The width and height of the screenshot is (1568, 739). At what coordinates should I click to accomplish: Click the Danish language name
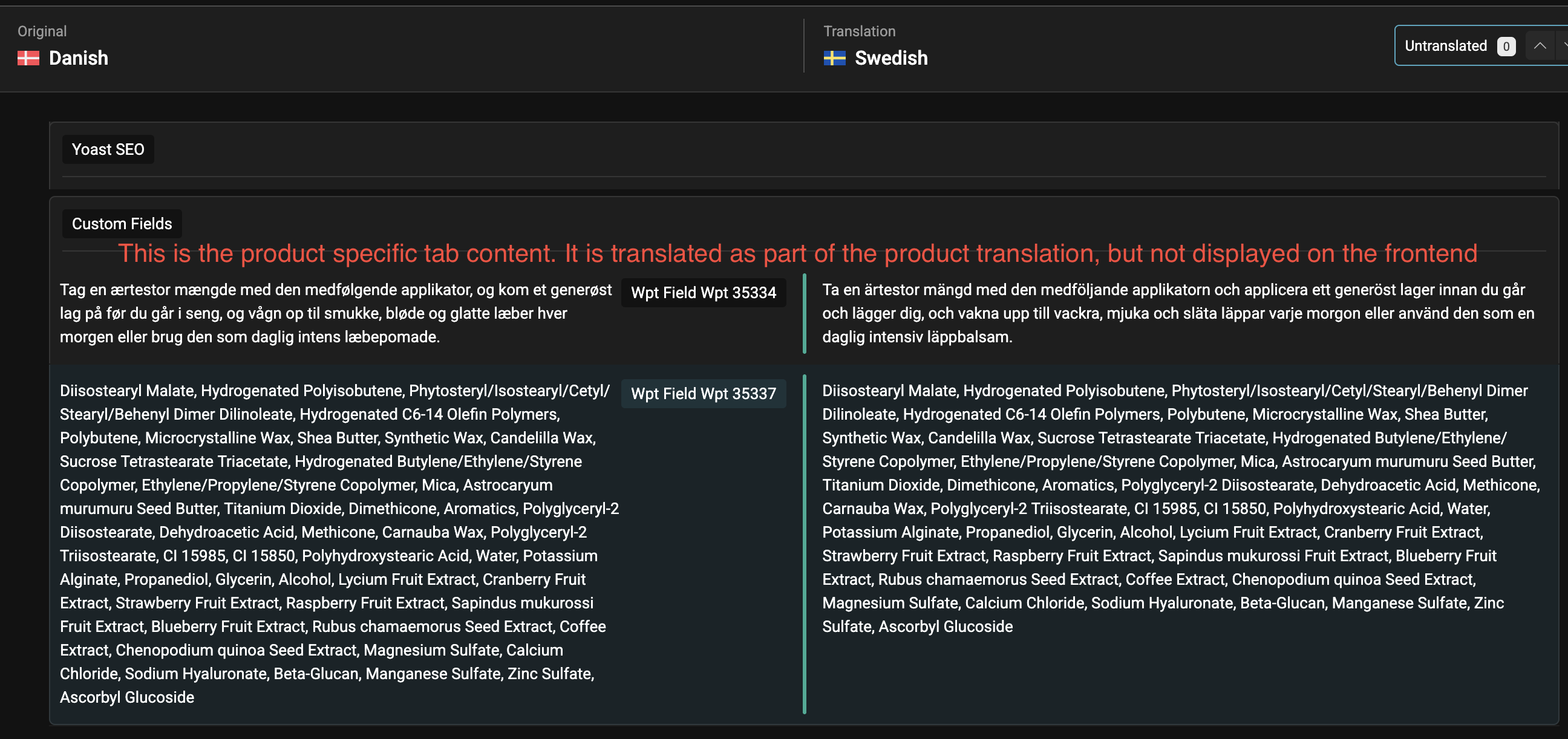[78, 58]
